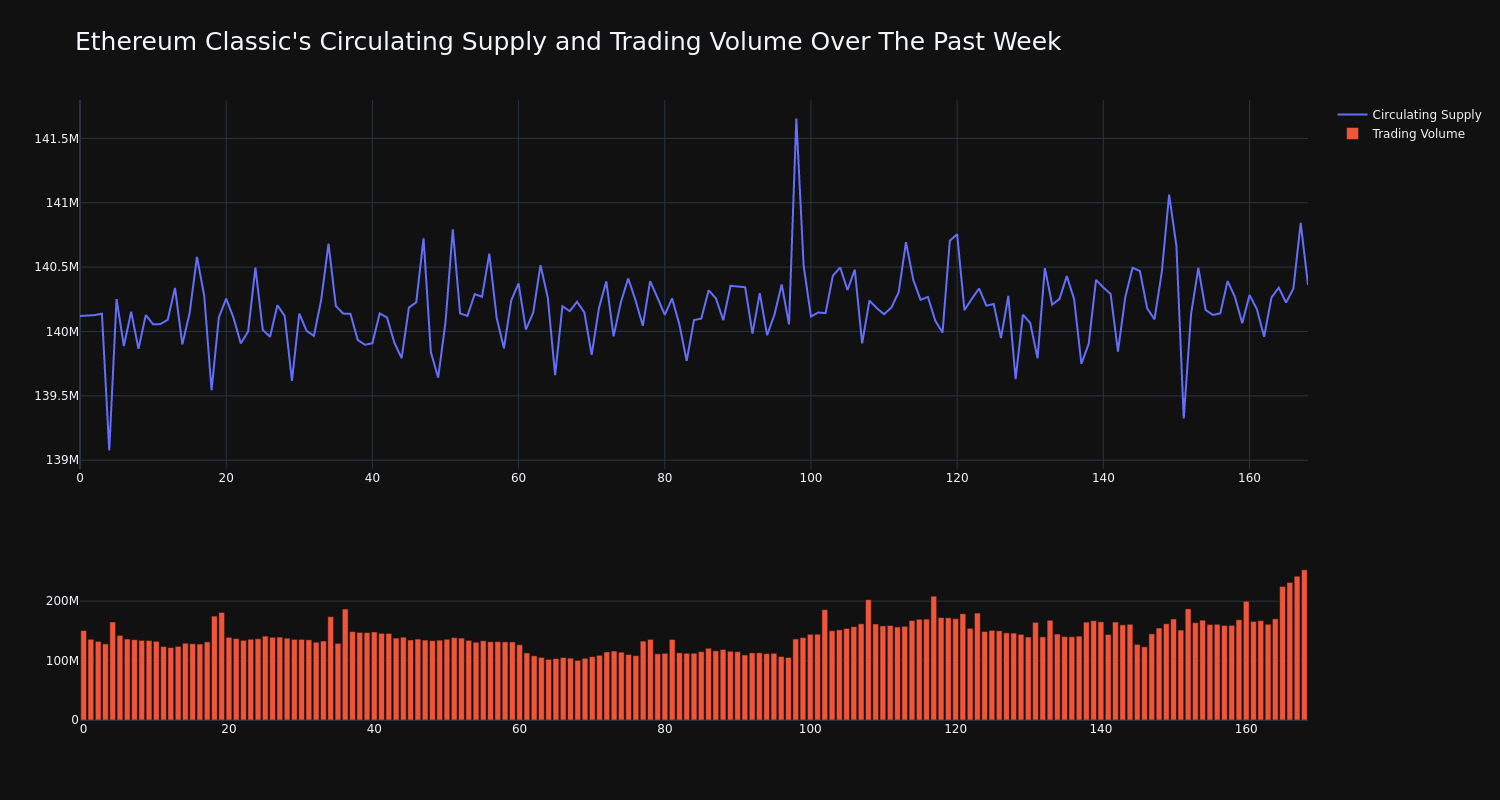Screen dimensions: 1500x800
Task: Click x-axis label 20 under supply chart
Action: [226, 478]
